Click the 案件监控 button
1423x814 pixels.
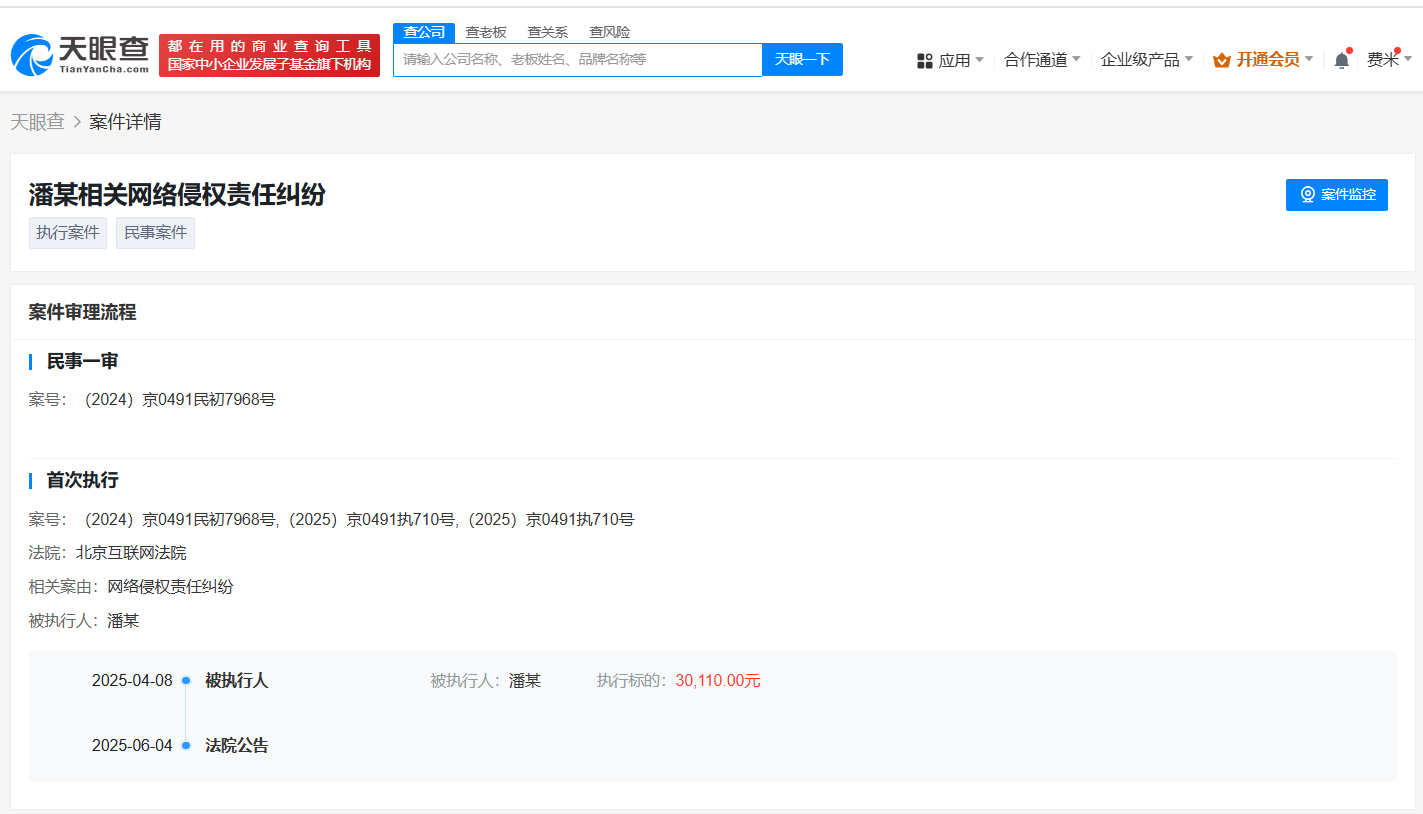coord(1337,195)
